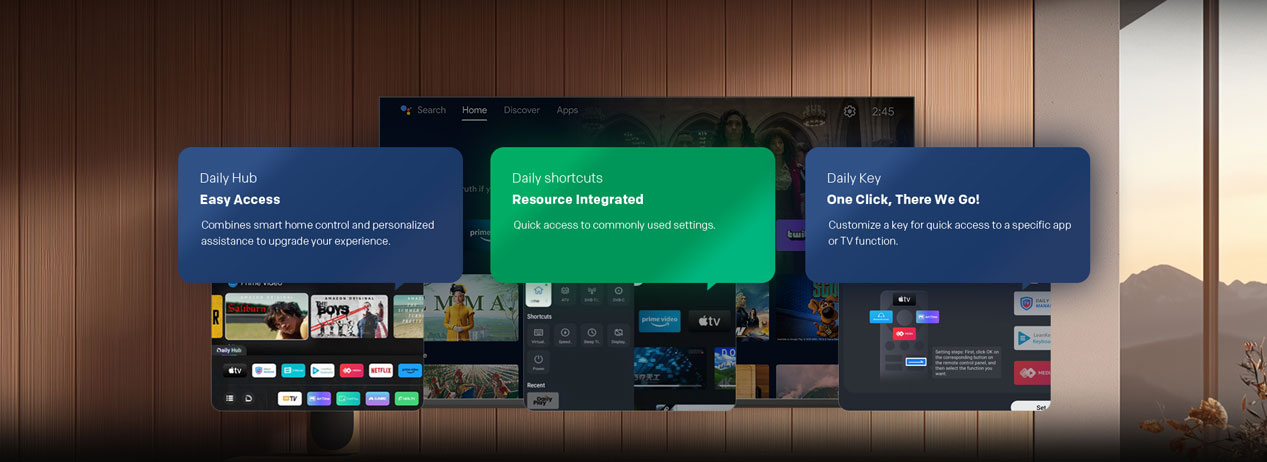Select the Daily Manager app in list
Screen dimensions: 1267x462
point(1032,303)
